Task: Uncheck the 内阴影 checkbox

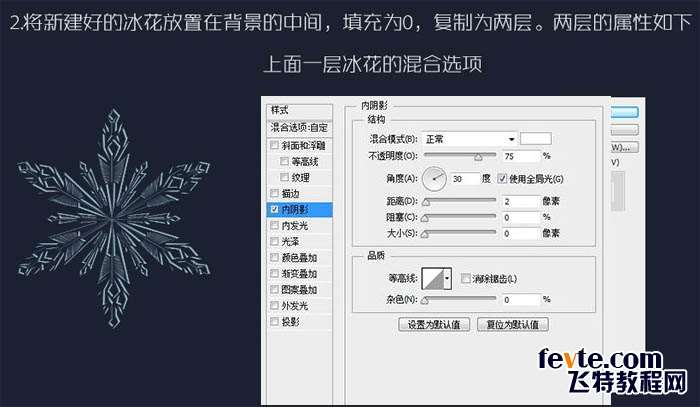Action: pos(275,209)
